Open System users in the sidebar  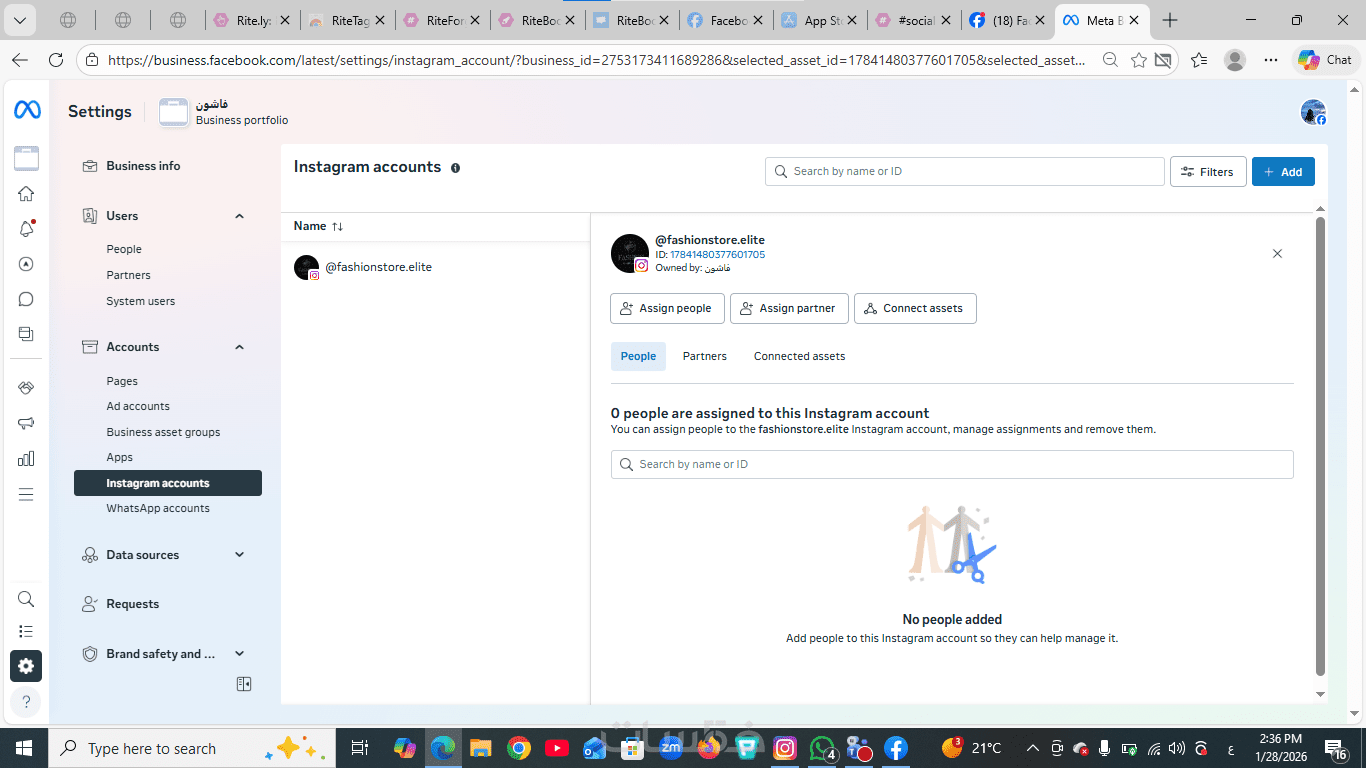point(141,301)
